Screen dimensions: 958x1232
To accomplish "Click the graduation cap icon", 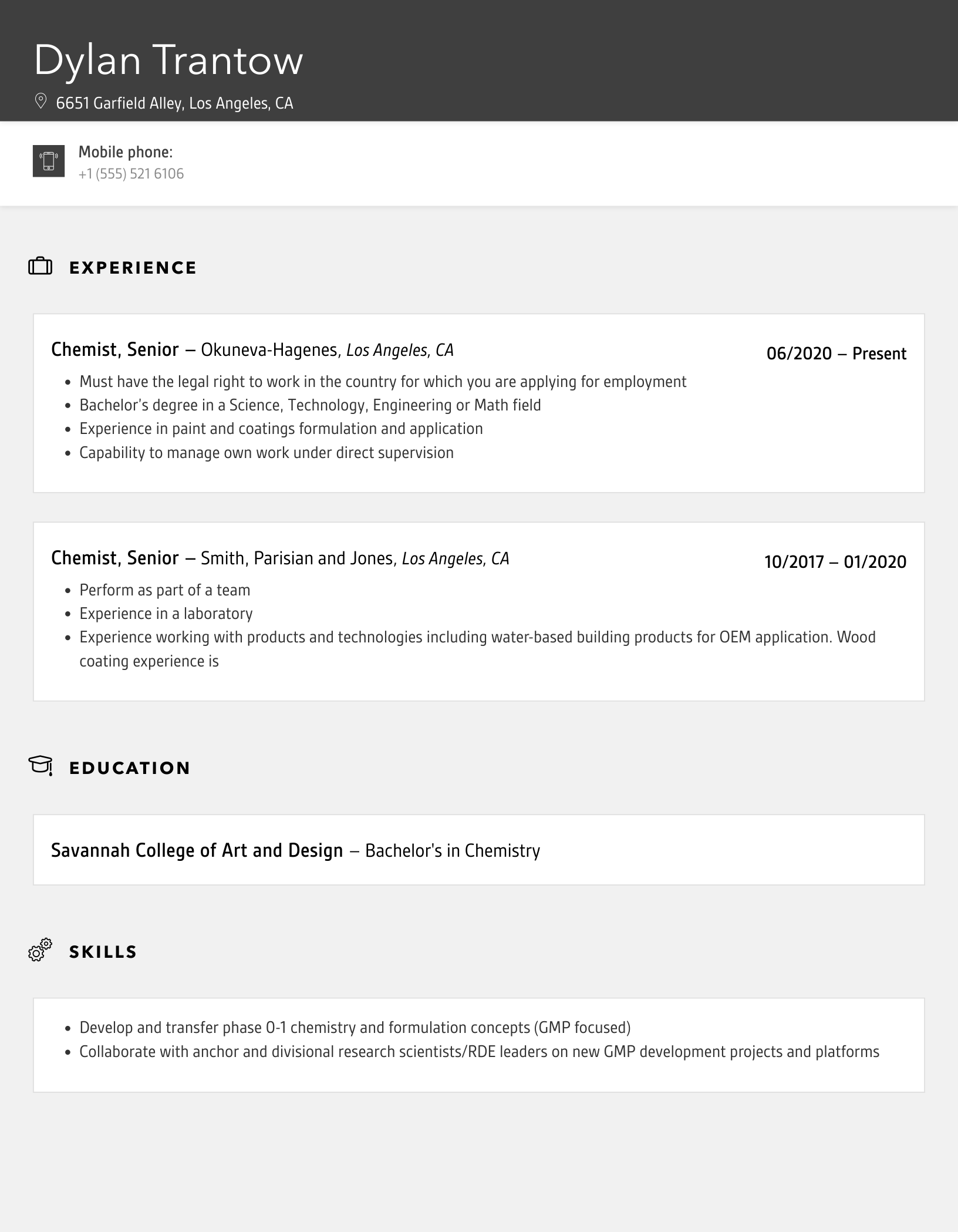I will 41,766.
